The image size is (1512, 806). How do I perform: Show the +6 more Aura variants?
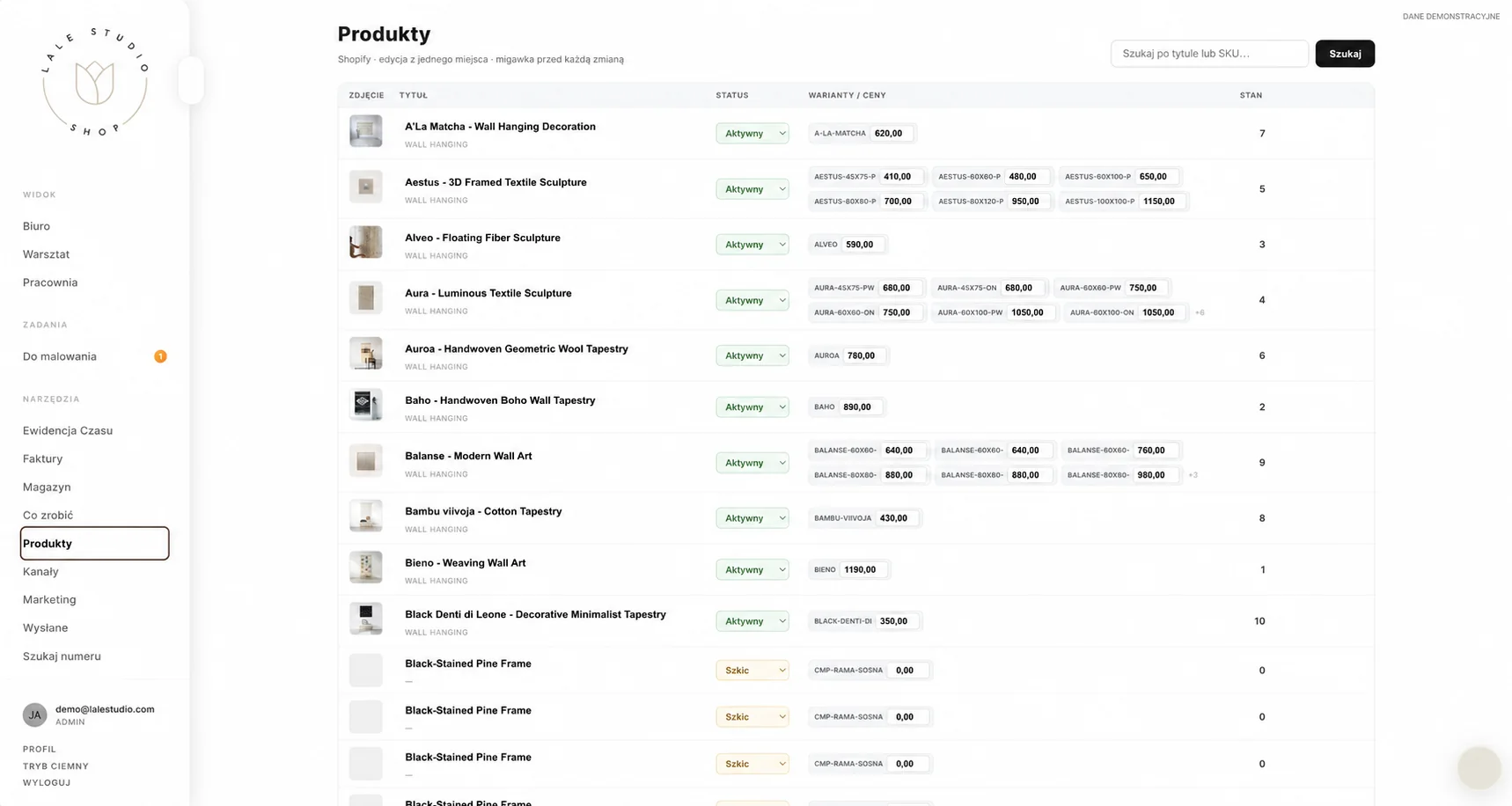pos(1200,312)
